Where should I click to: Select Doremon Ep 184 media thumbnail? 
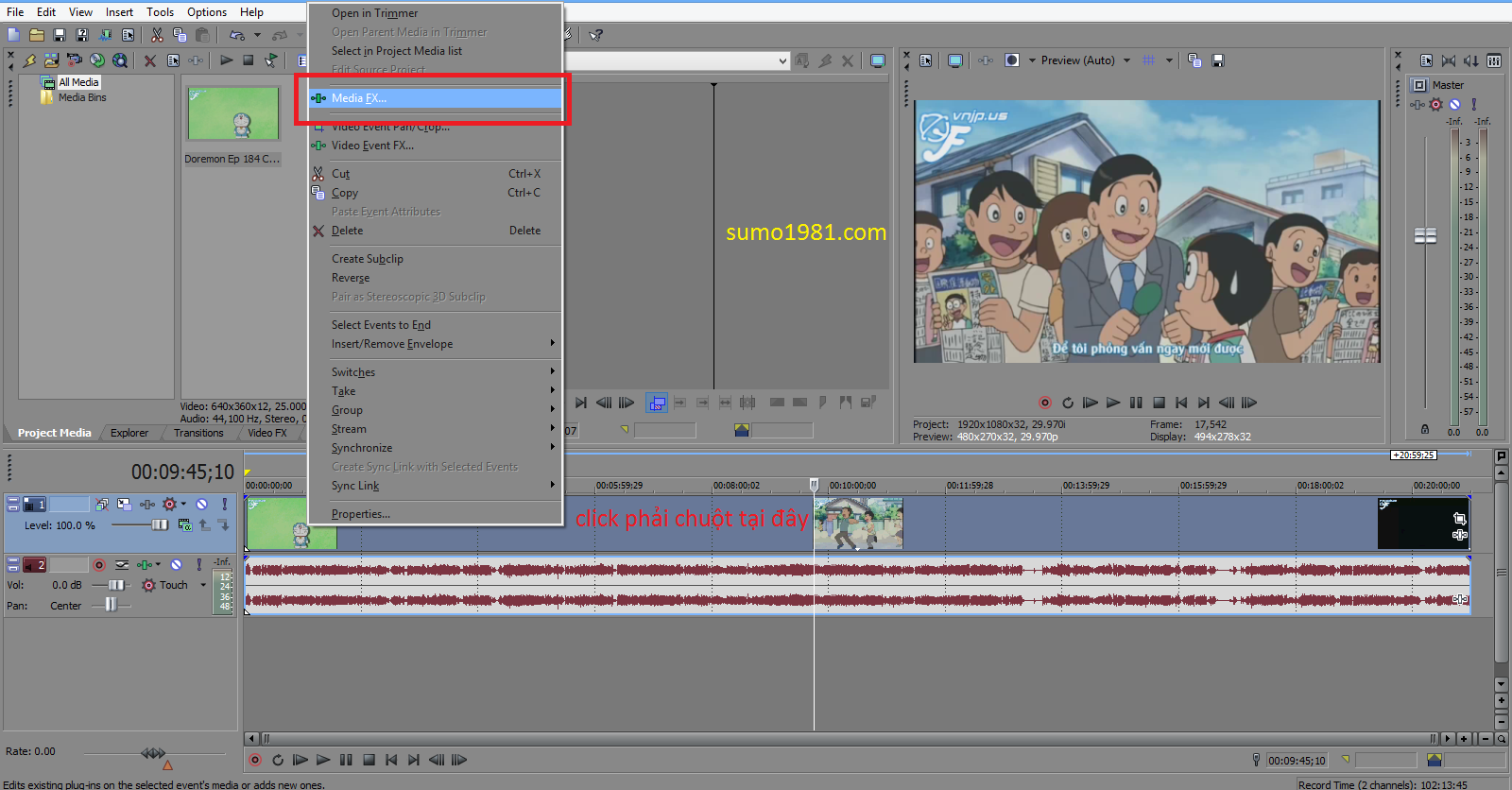pos(233,113)
